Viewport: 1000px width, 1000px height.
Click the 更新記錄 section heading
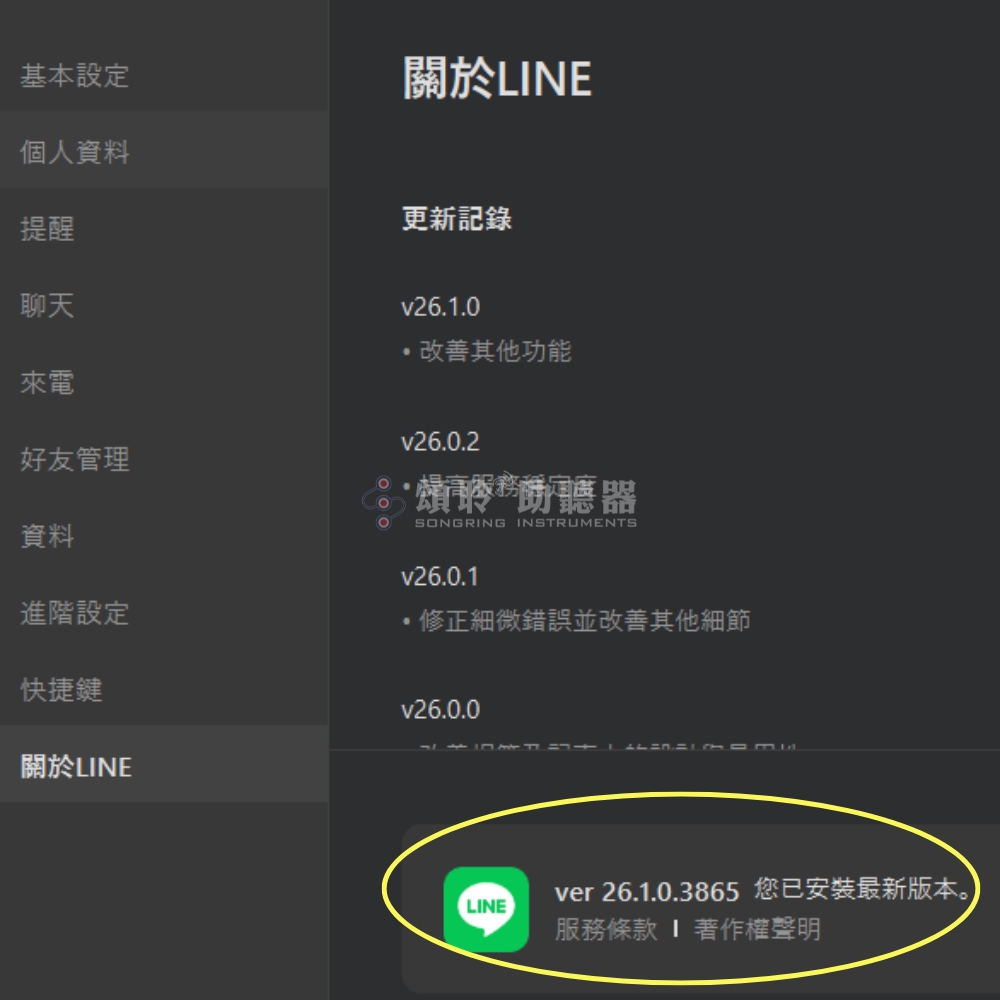click(x=457, y=219)
